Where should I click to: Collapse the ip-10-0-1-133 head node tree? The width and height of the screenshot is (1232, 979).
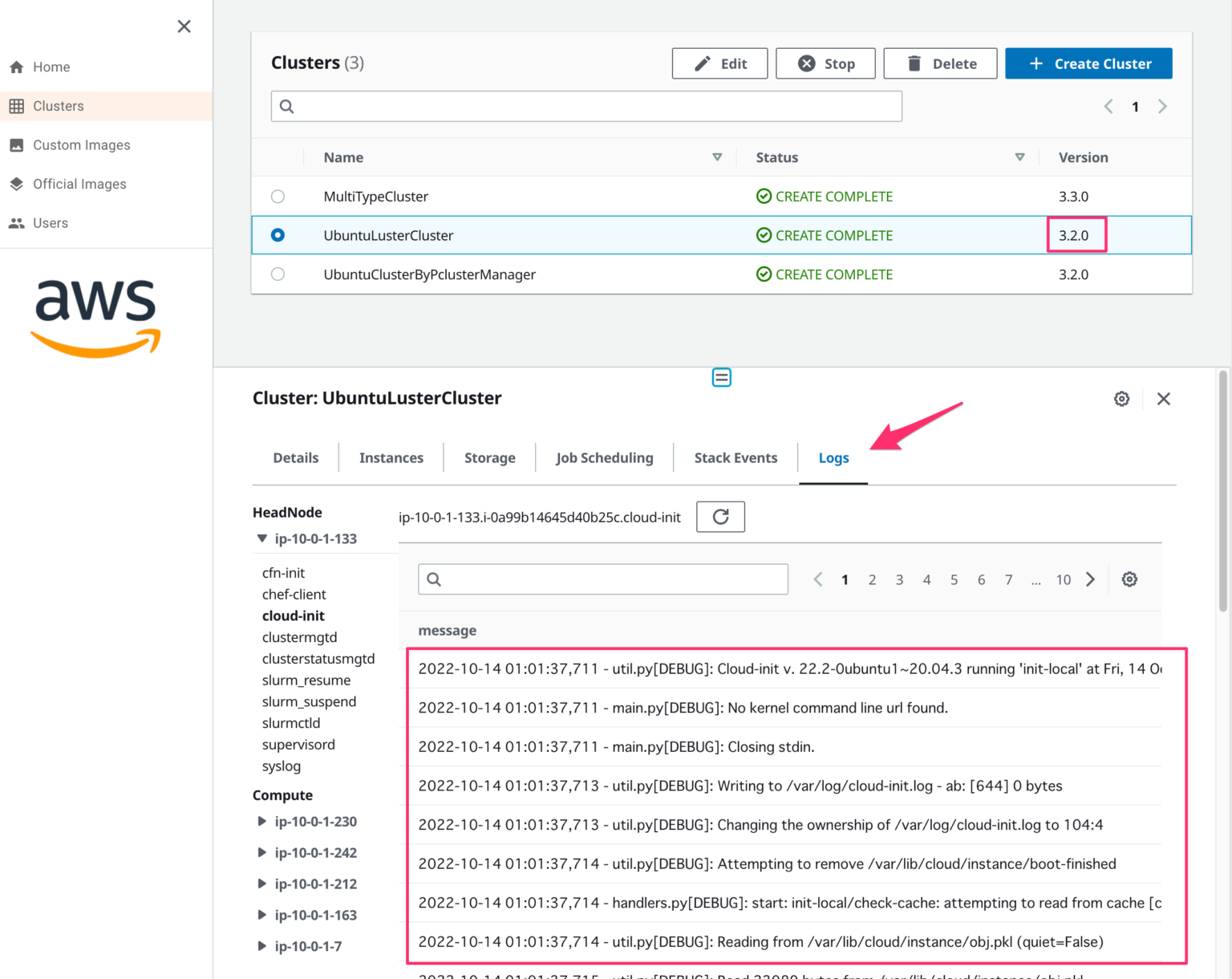[x=262, y=538]
